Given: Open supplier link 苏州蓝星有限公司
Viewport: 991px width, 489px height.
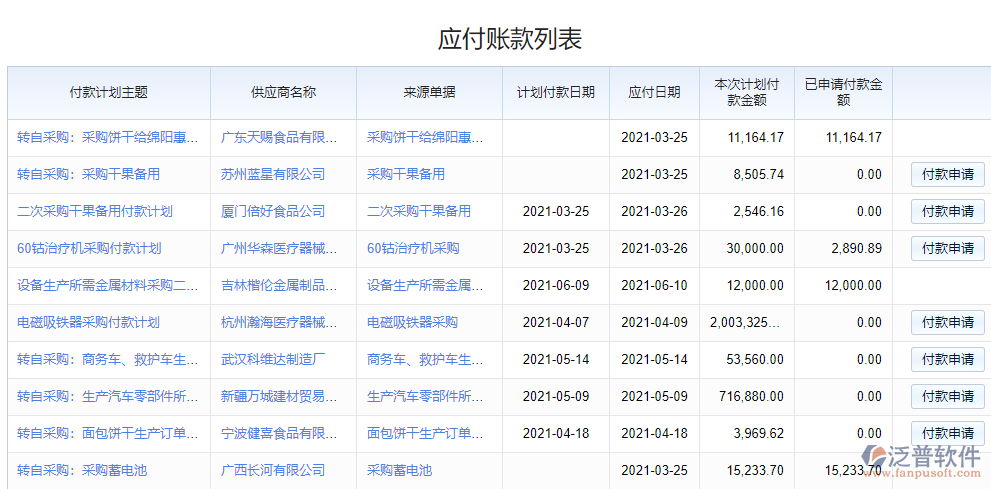Looking at the screenshot, I should point(273,174).
